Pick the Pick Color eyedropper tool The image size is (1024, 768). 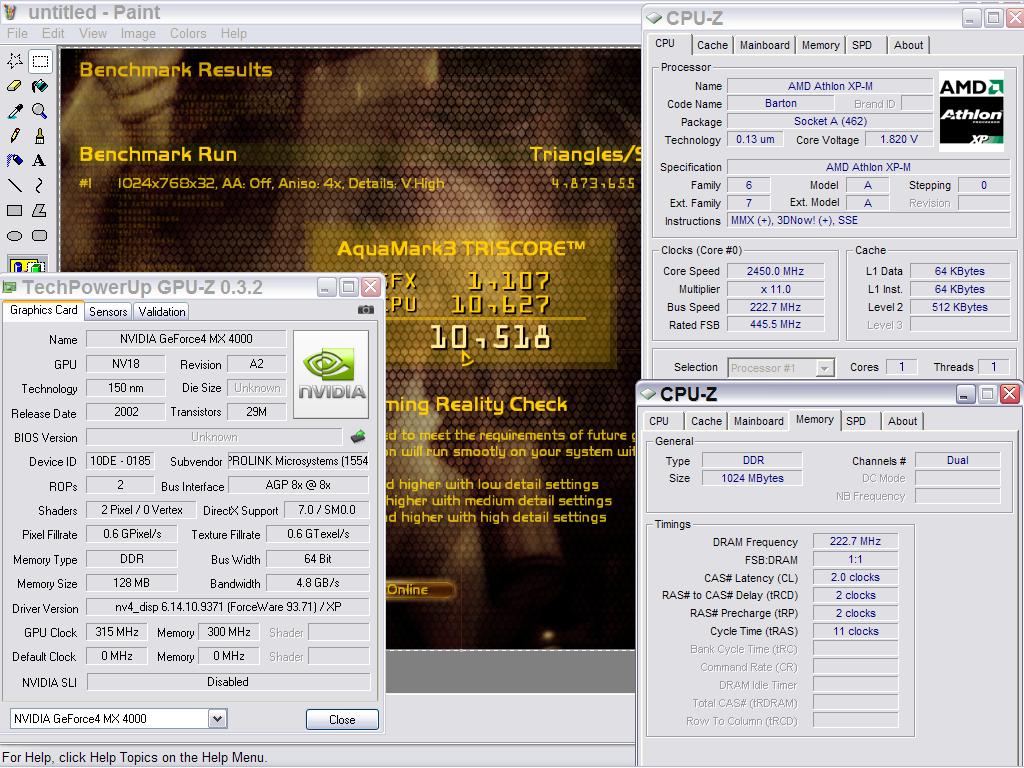click(x=15, y=111)
